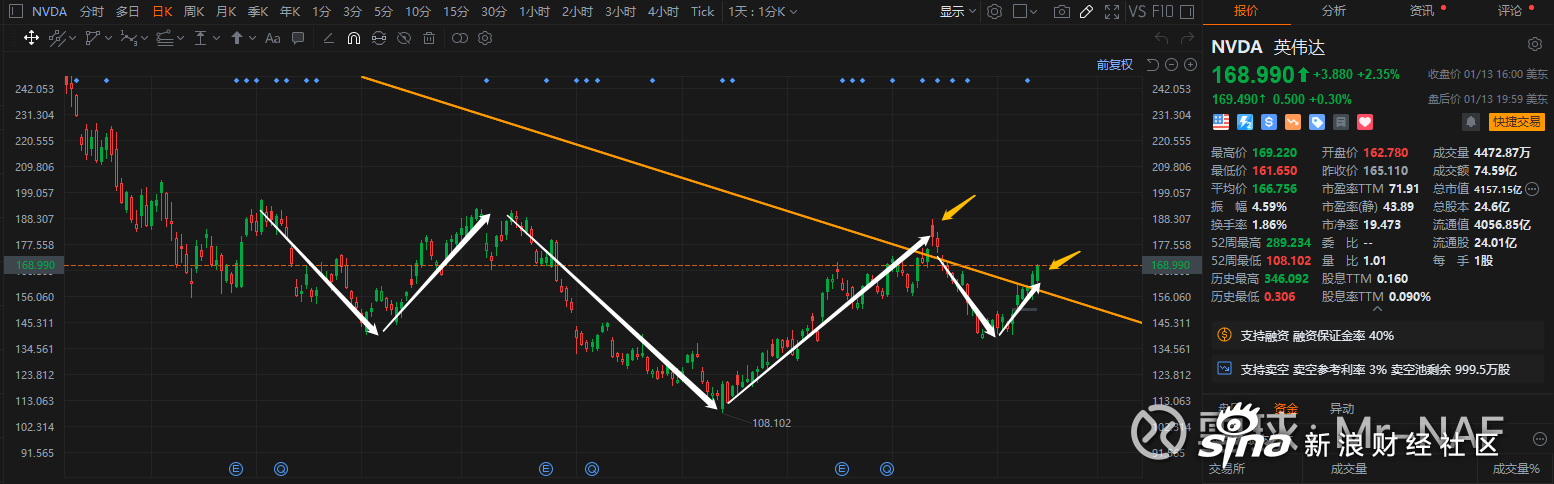Redo the drawing action
This screenshot has height=484, width=1554.
1188,38
